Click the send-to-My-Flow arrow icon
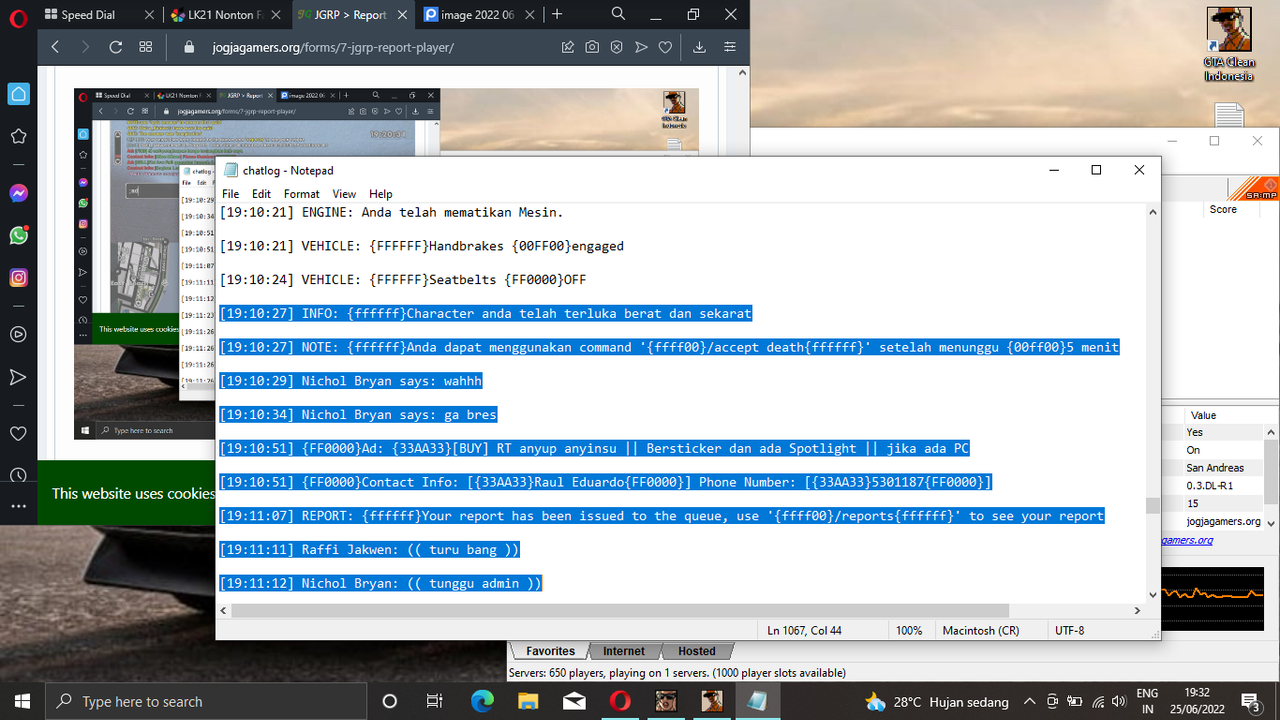Image resolution: width=1280 pixels, height=720 pixels. (x=641, y=47)
